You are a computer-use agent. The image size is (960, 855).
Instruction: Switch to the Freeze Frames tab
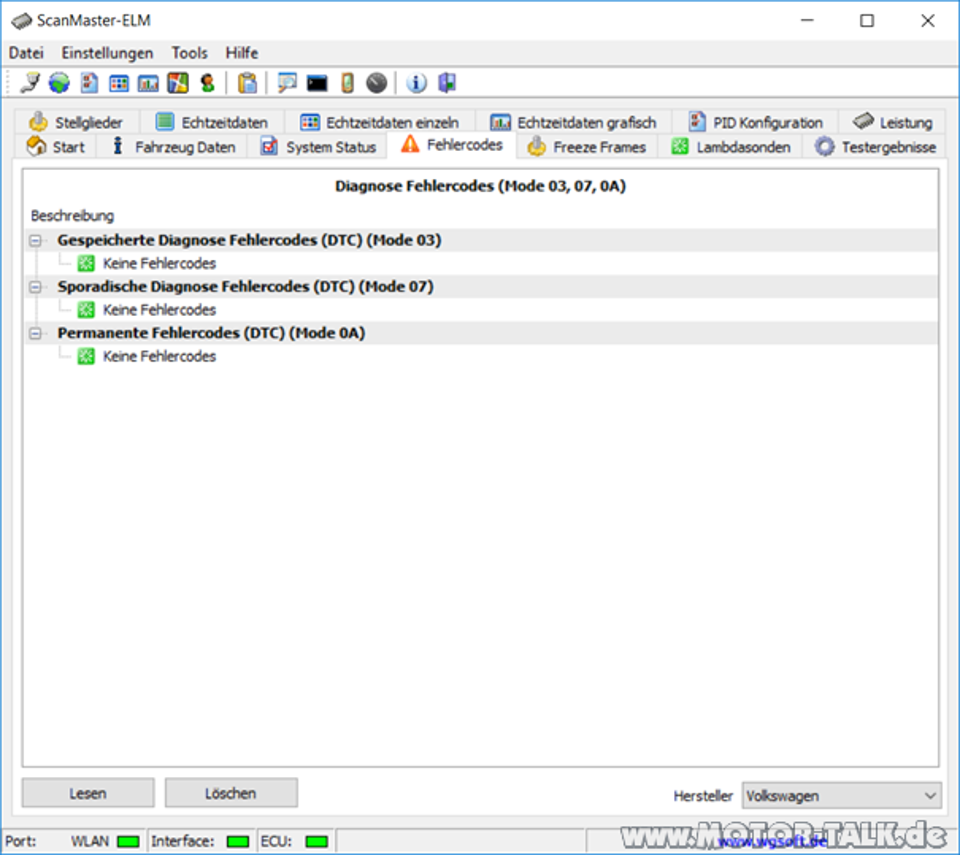click(x=588, y=147)
